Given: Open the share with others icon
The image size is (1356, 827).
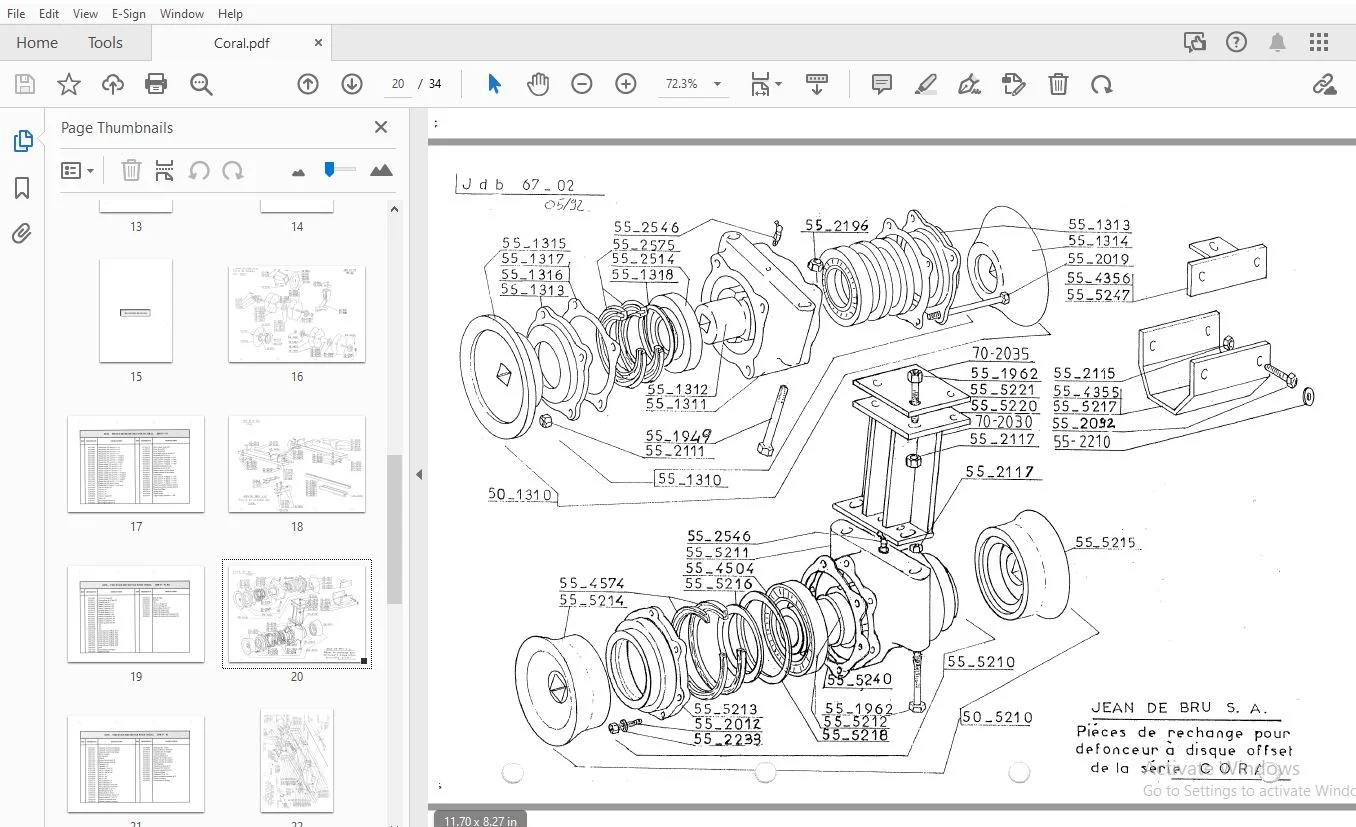Looking at the screenshot, I should (x=1194, y=42).
